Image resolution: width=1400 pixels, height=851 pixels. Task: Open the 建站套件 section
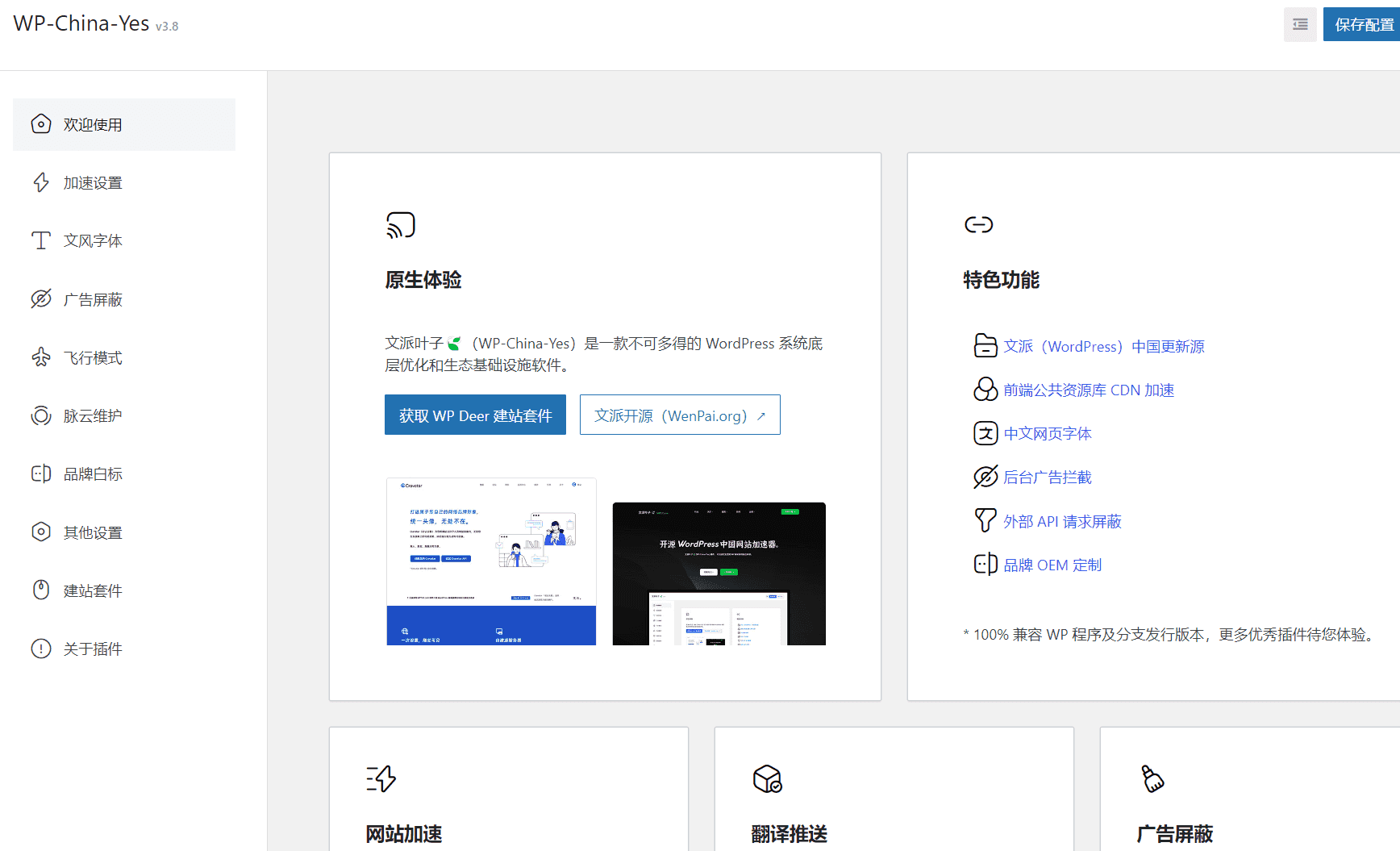(x=124, y=590)
